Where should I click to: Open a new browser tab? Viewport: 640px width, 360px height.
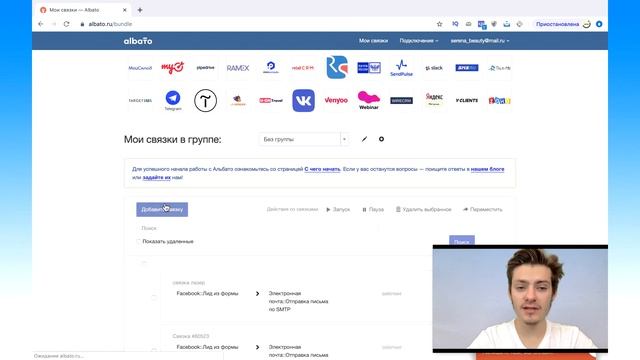click(x=140, y=10)
